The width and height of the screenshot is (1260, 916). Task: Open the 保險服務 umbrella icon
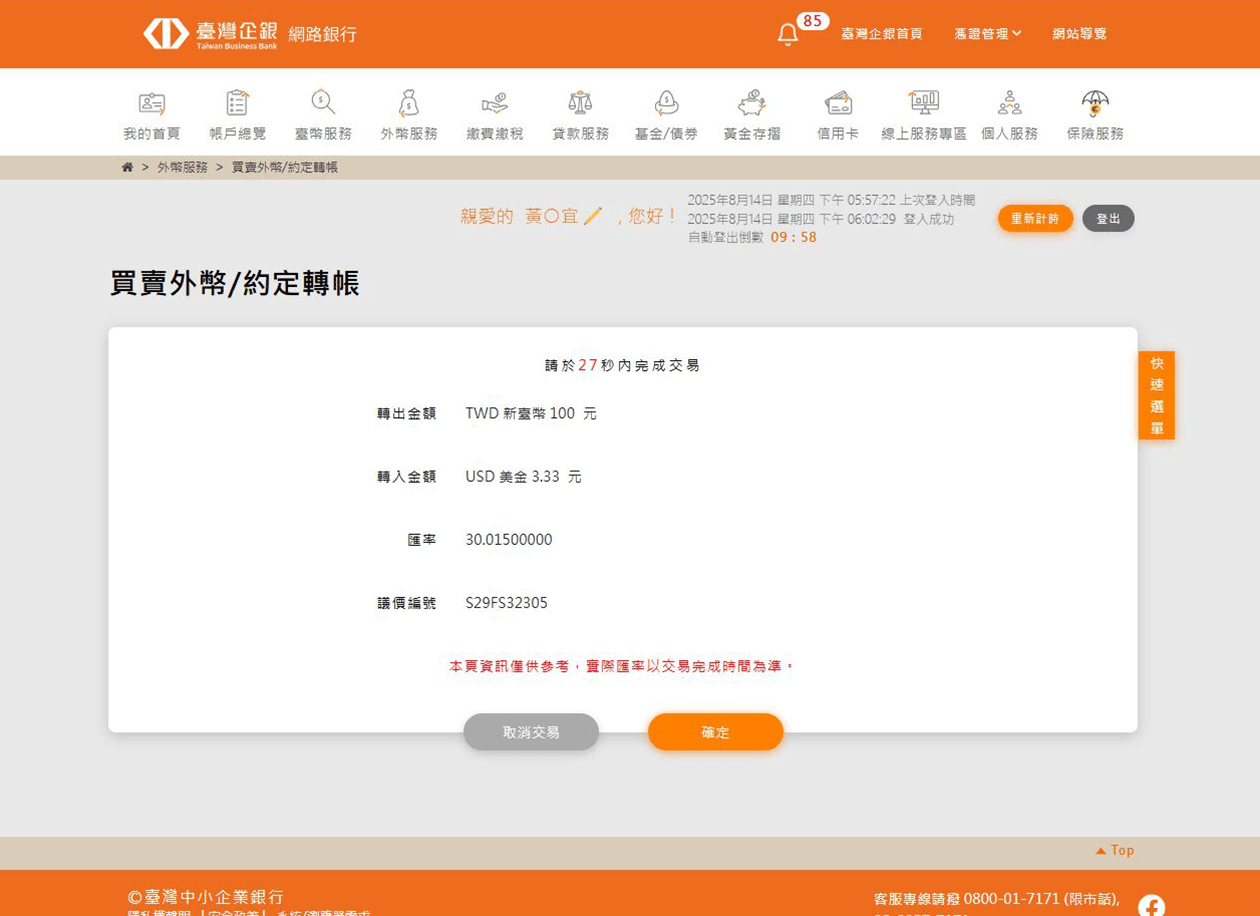pyautogui.click(x=1095, y=103)
